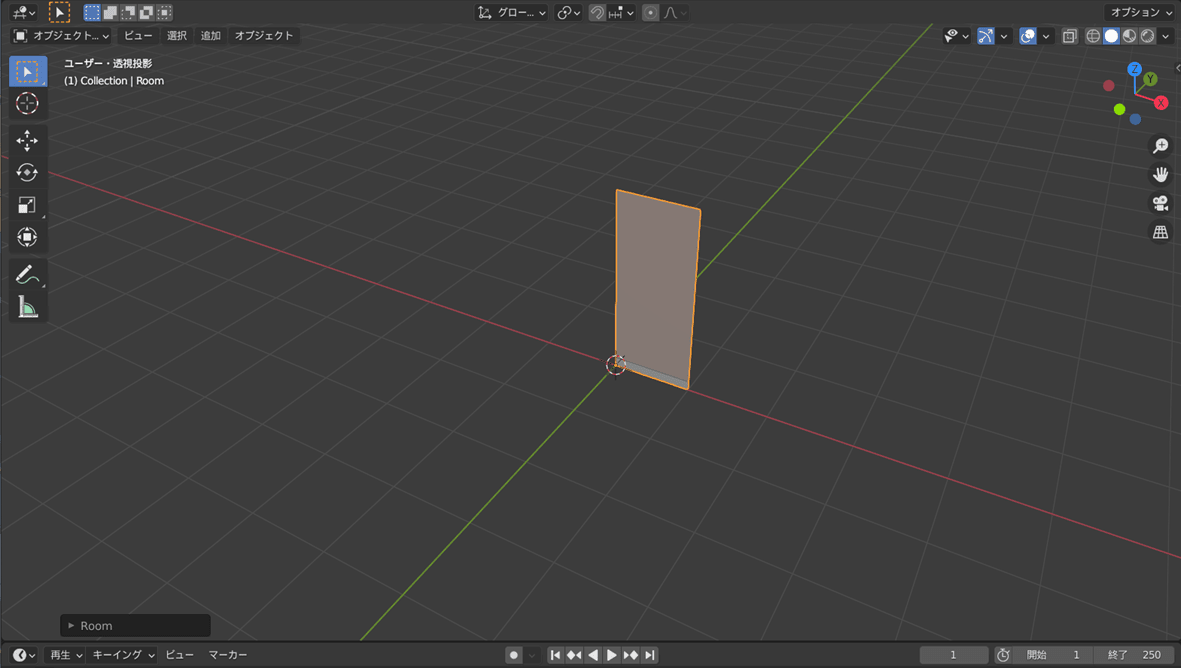This screenshot has height=668, width=1181.
Task: Select the Move tool
Action: click(x=28, y=141)
